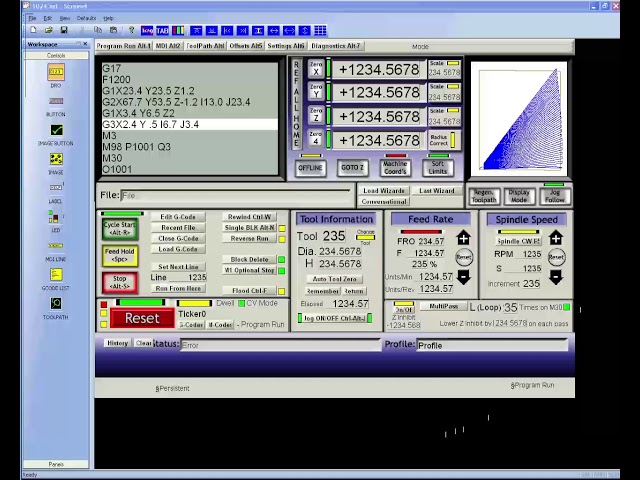Image resolution: width=640 pixels, height=480 pixels.
Task: Click Feed Rate decrease down arrow
Action: [x=463, y=278]
